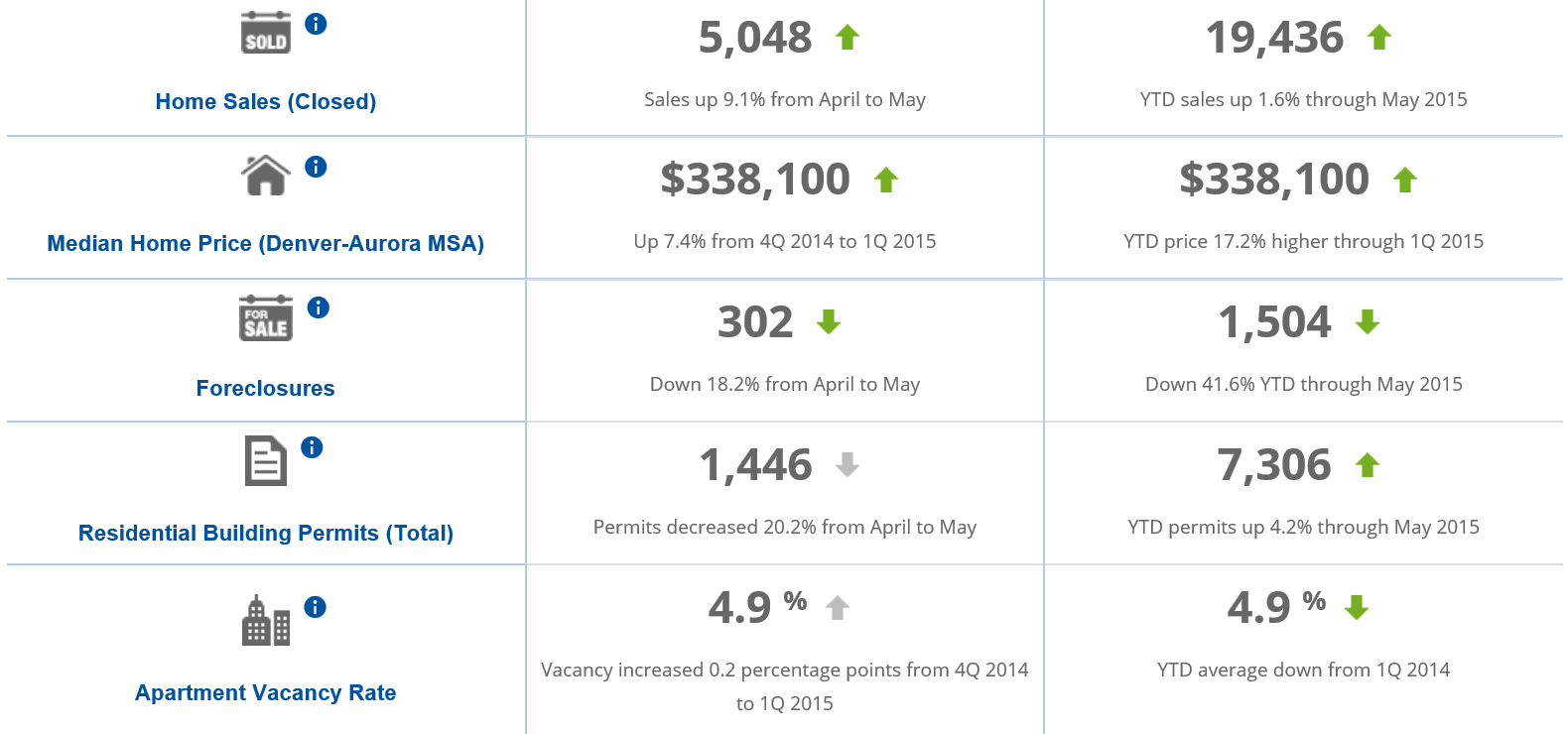Click the green down arrow beside 302
The image size is (1568, 734).
(829, 321)
